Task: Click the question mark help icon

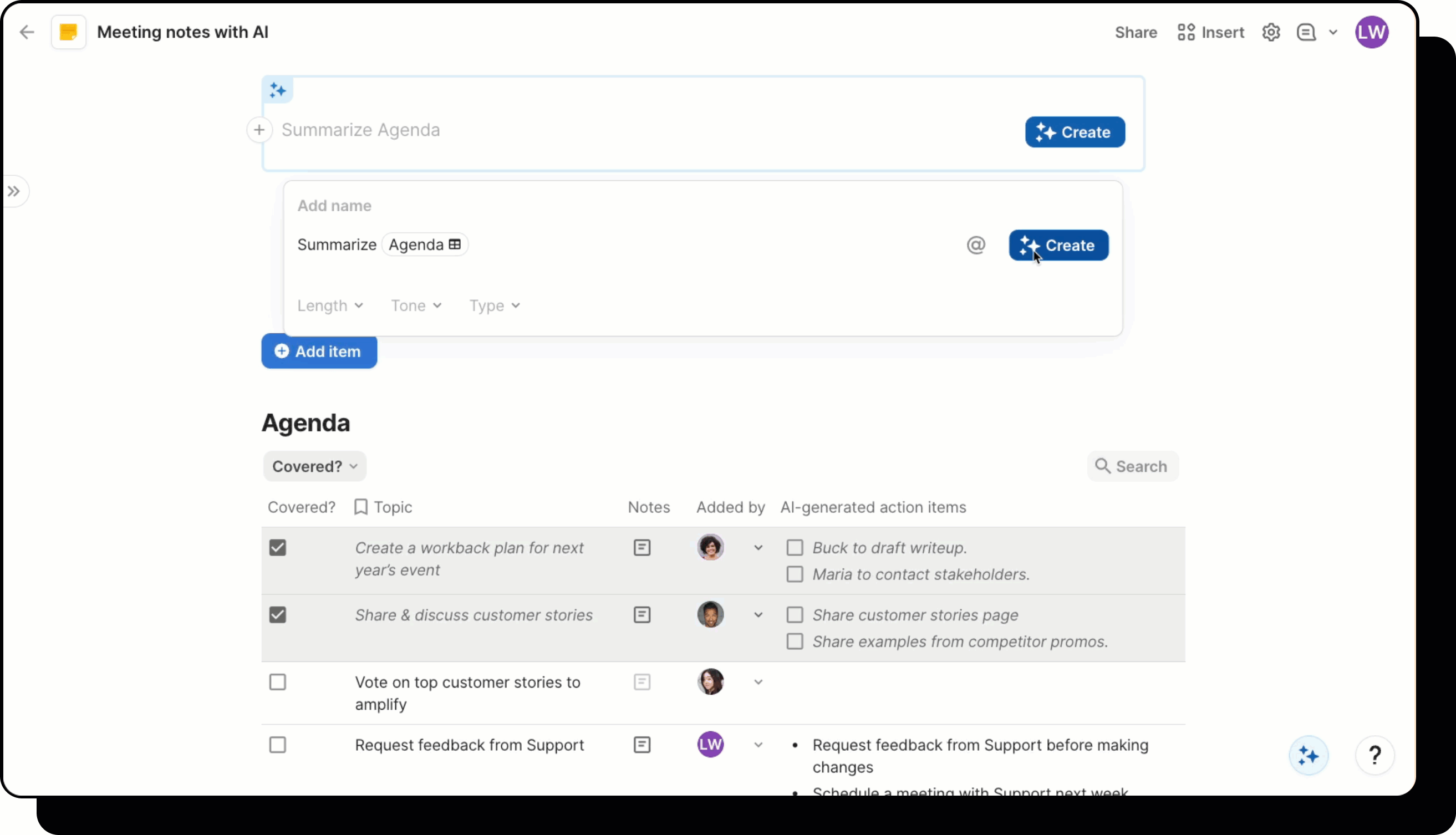Action: [1374, 755]
